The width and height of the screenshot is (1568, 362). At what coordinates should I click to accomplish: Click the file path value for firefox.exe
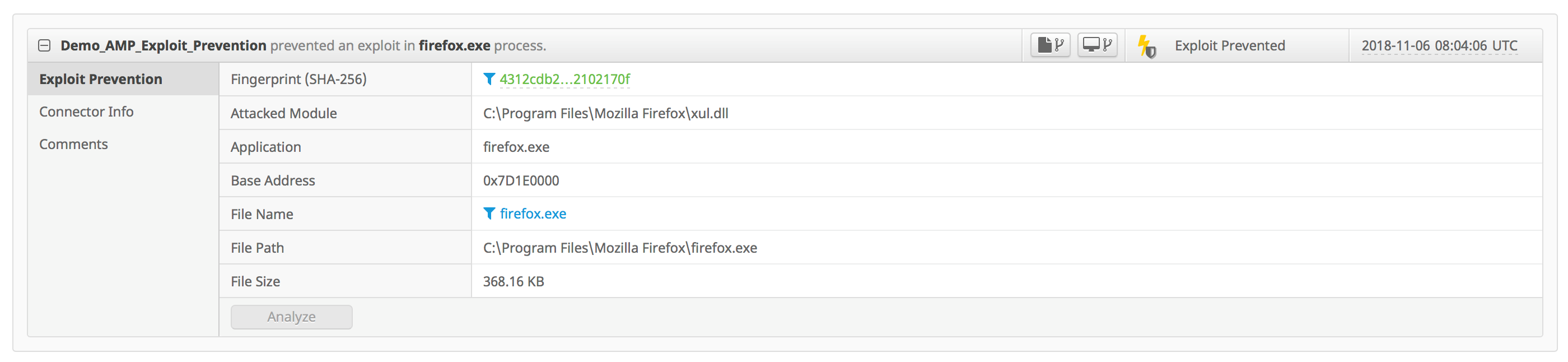[x=620, y=248]
